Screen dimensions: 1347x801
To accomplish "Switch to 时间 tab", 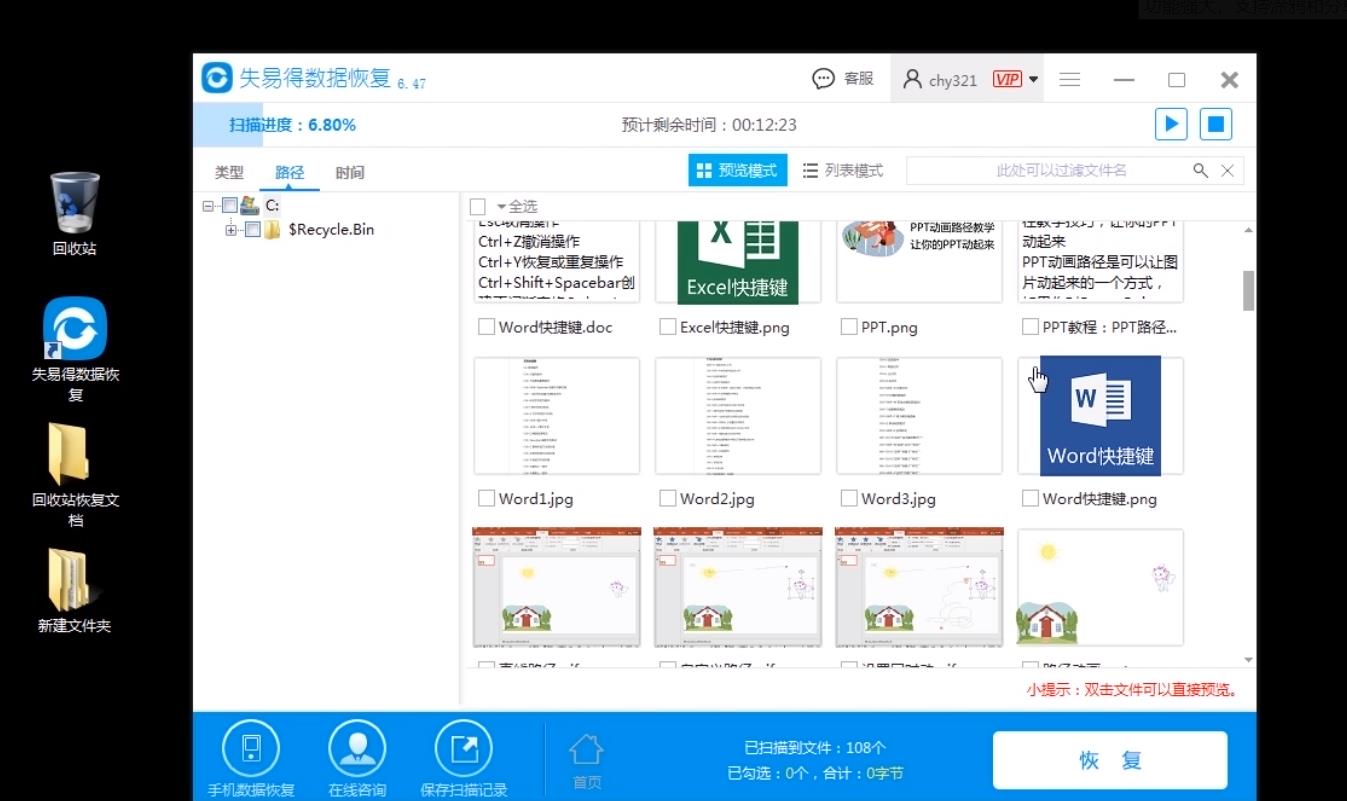I will 350,172.
